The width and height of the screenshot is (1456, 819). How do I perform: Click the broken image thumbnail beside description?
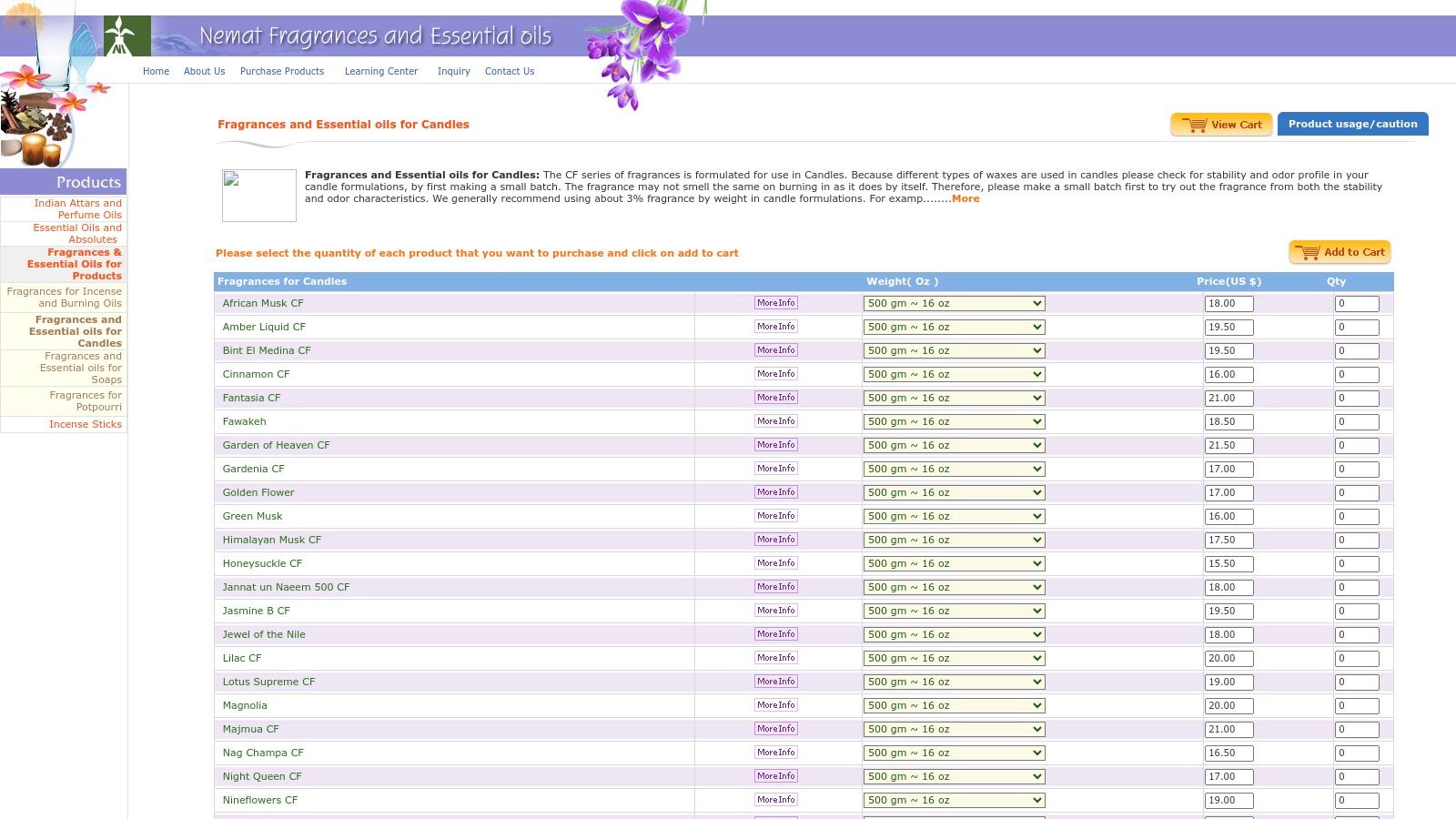259,195
